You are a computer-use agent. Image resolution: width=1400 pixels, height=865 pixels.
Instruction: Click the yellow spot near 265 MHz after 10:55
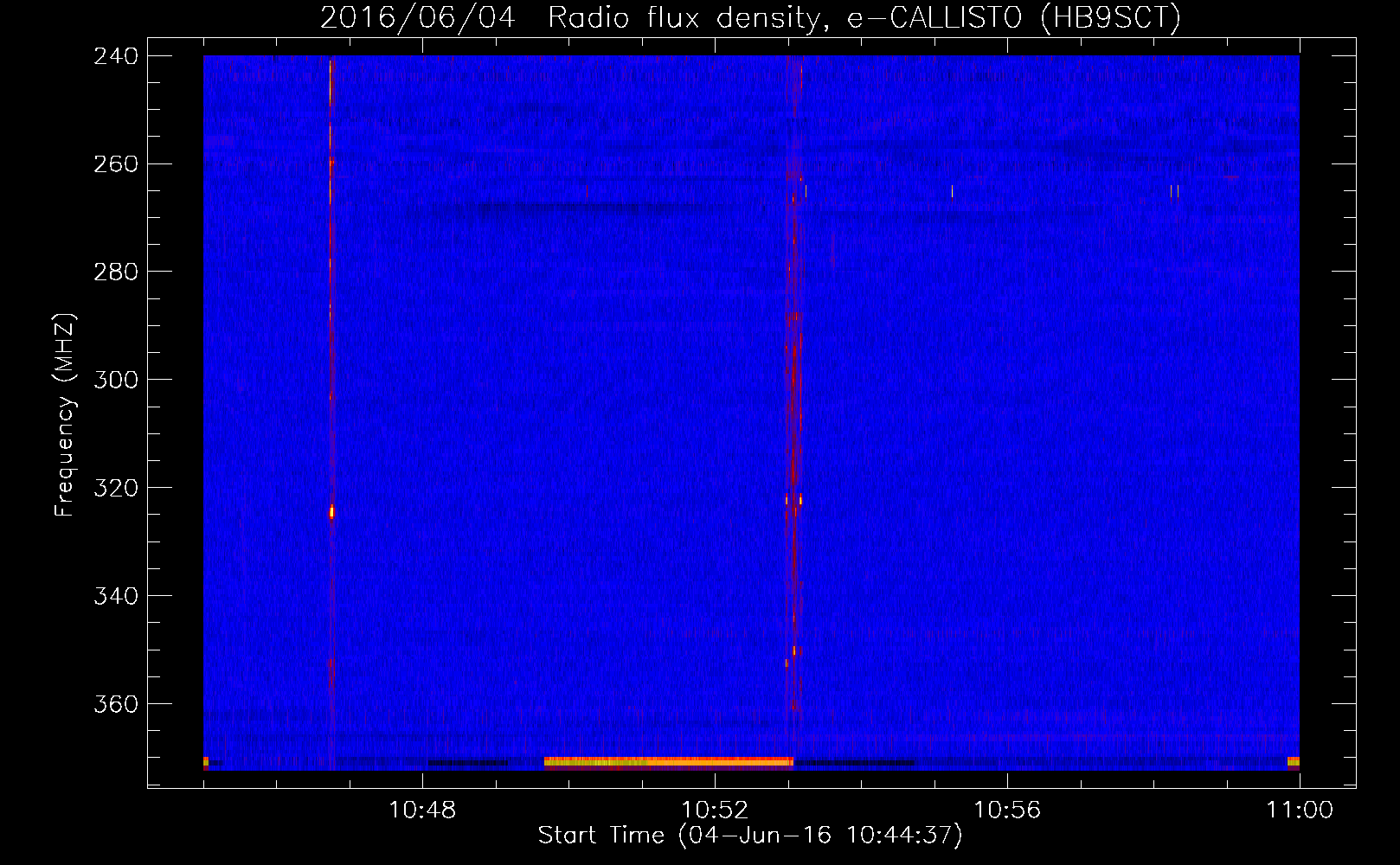click(952, 191)
